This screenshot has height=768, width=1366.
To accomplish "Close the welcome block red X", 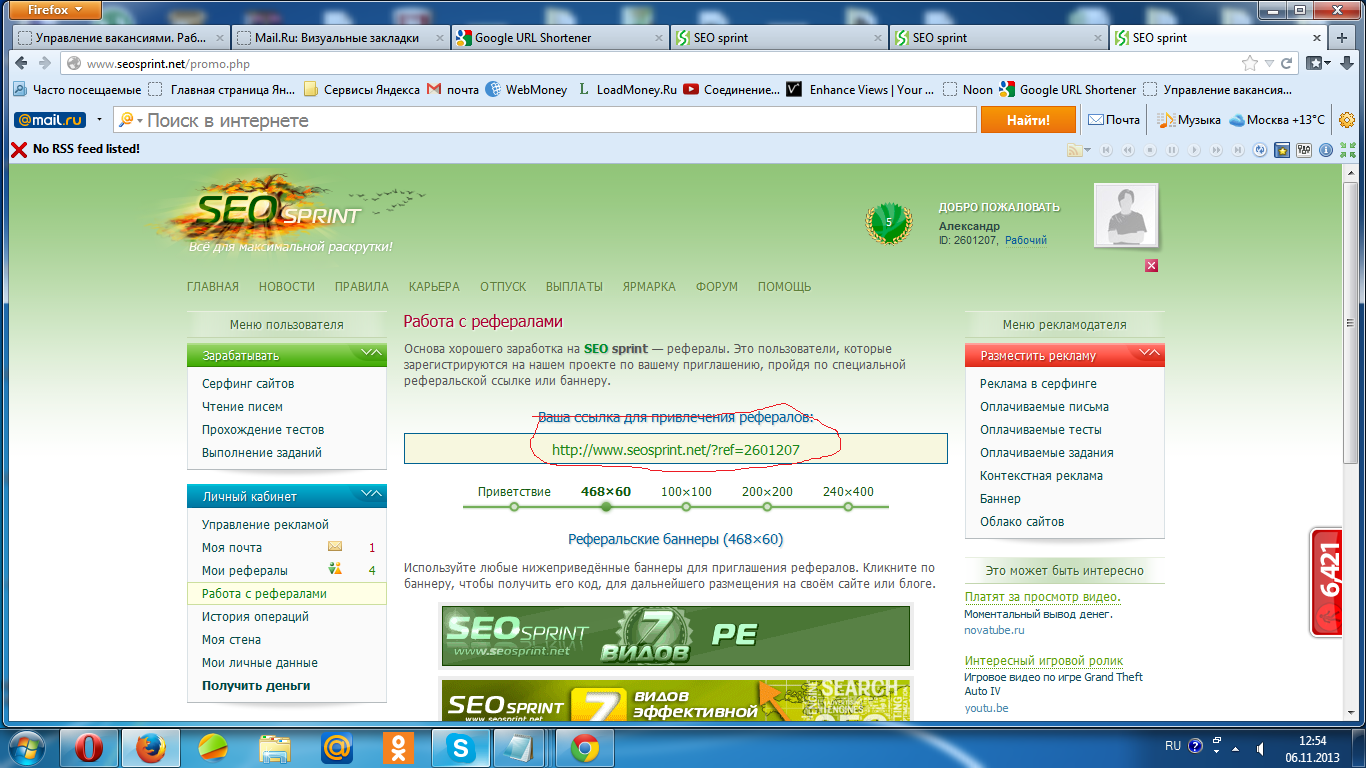I will click(1151, 265).
